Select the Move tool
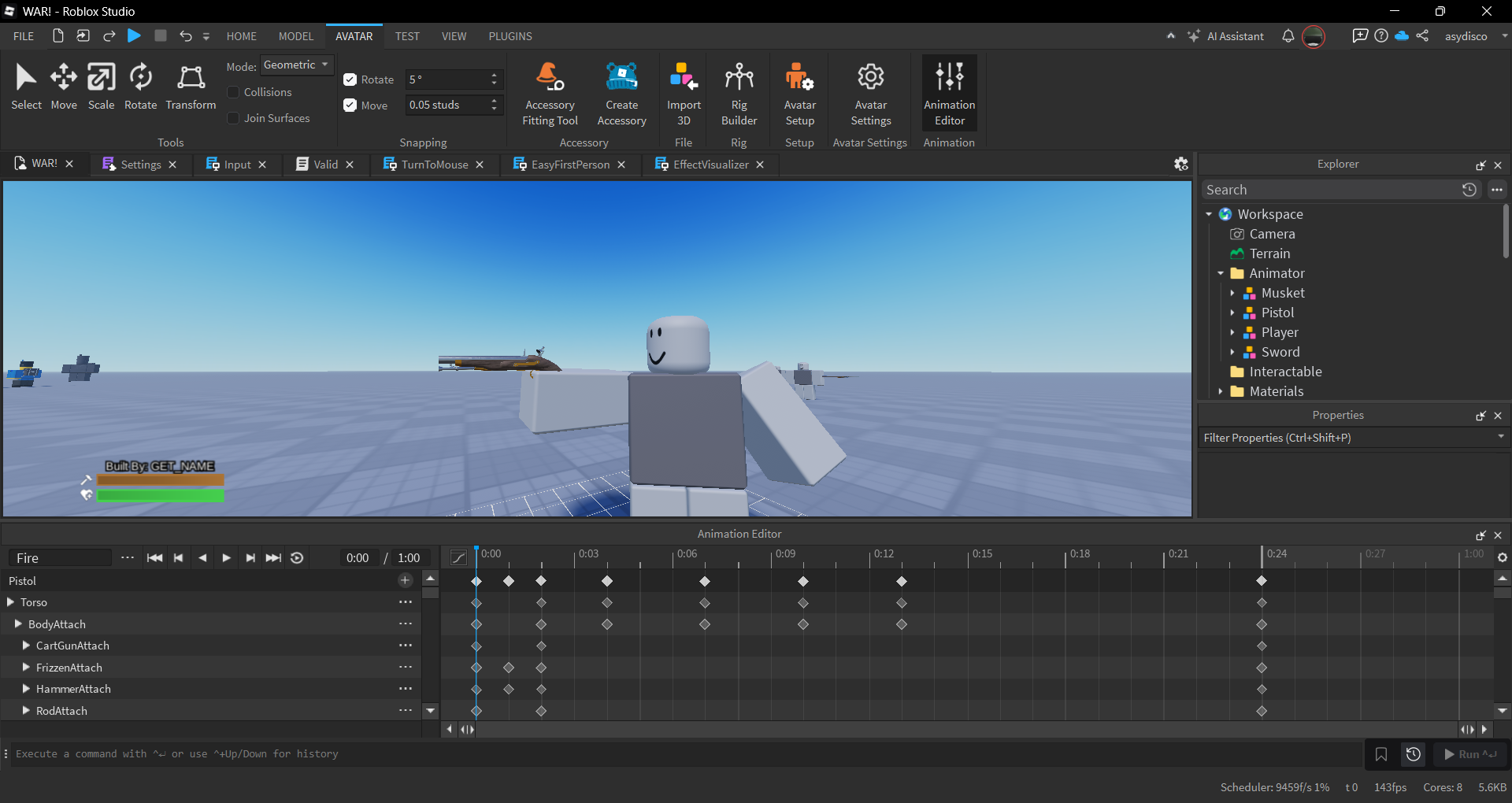The width and height of the screenshot is (1512, 803). click(x=63, y=87)
